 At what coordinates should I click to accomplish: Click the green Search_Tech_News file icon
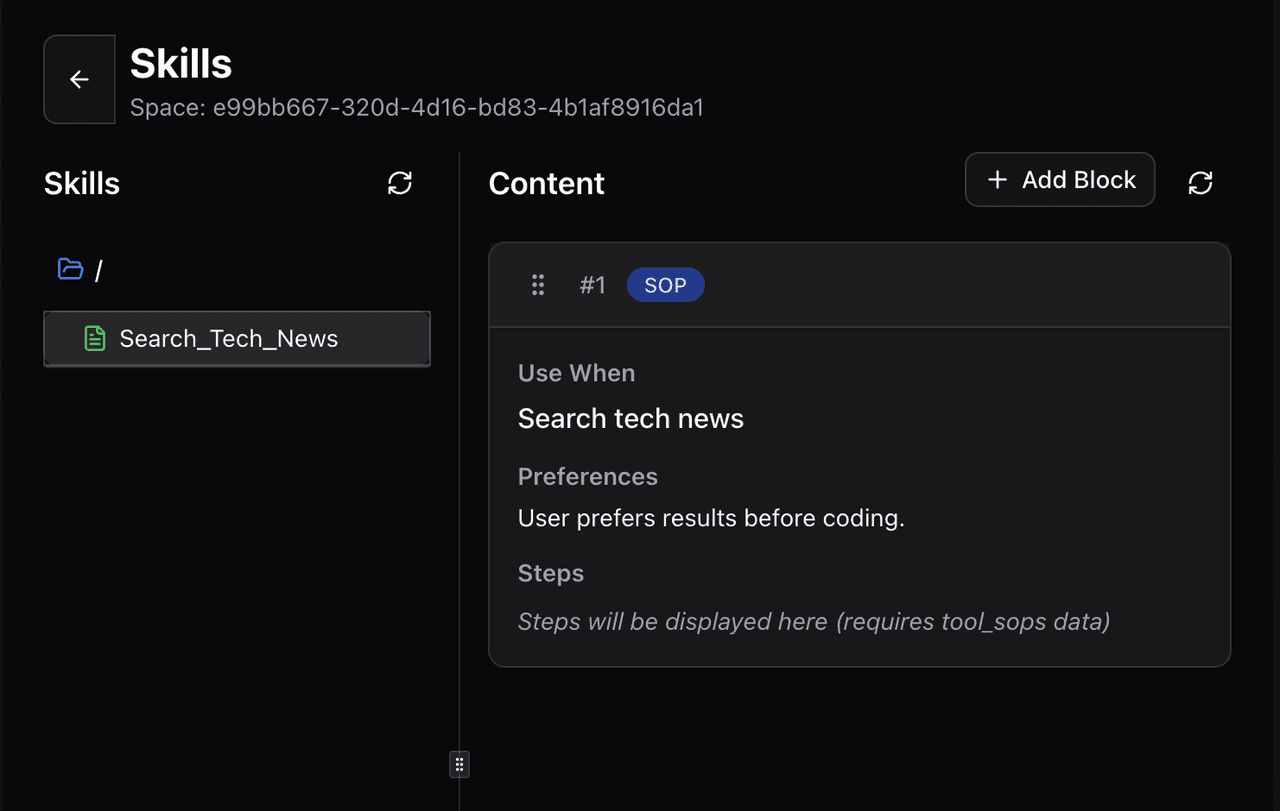(95, 339)
